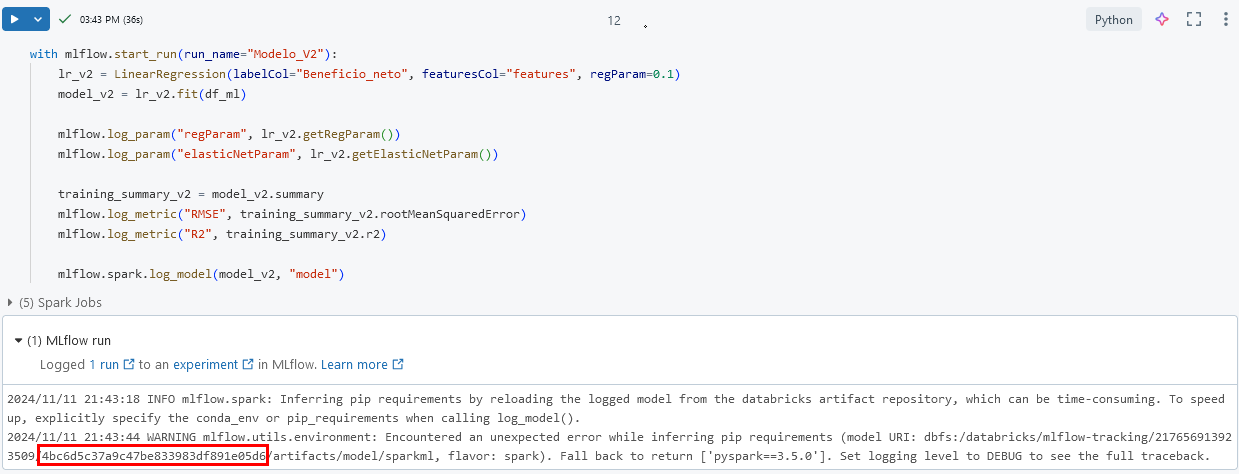The image size is (1239, 474).
Task: Open the "1 run" link
Action: [104, 365]
